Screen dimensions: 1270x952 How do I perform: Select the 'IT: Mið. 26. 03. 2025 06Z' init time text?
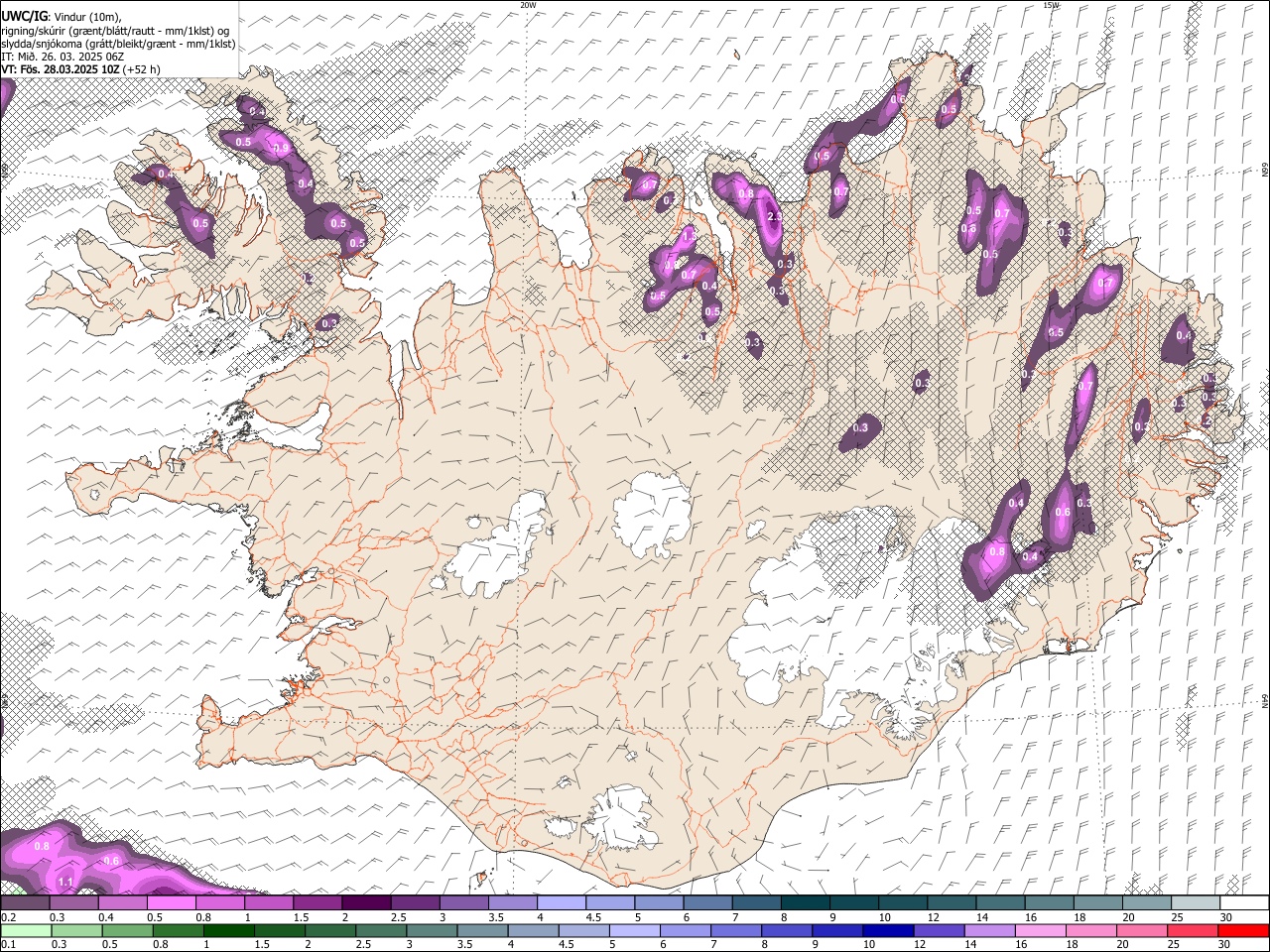point(63,57)
